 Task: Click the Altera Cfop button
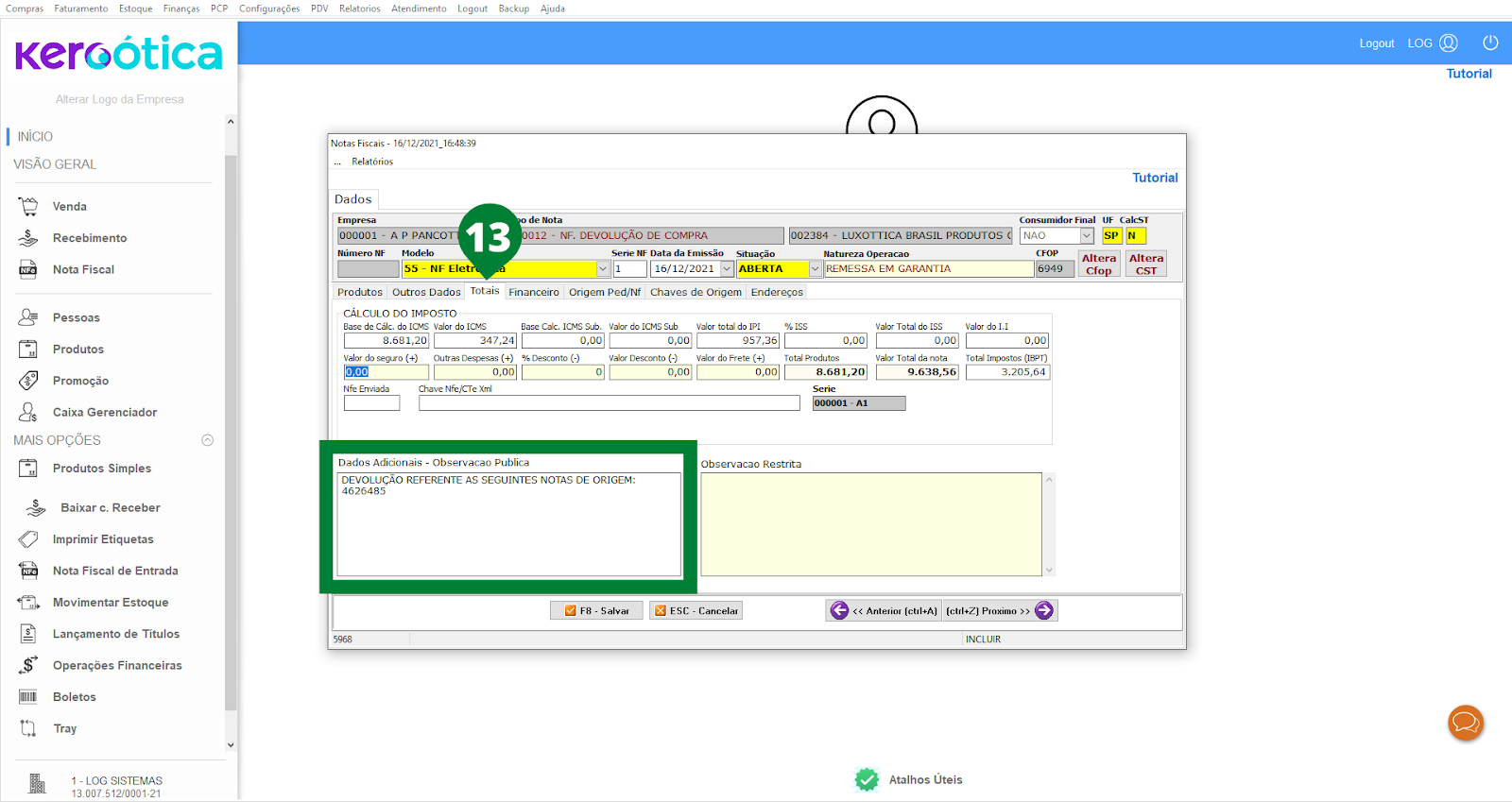click(1099, 264)
